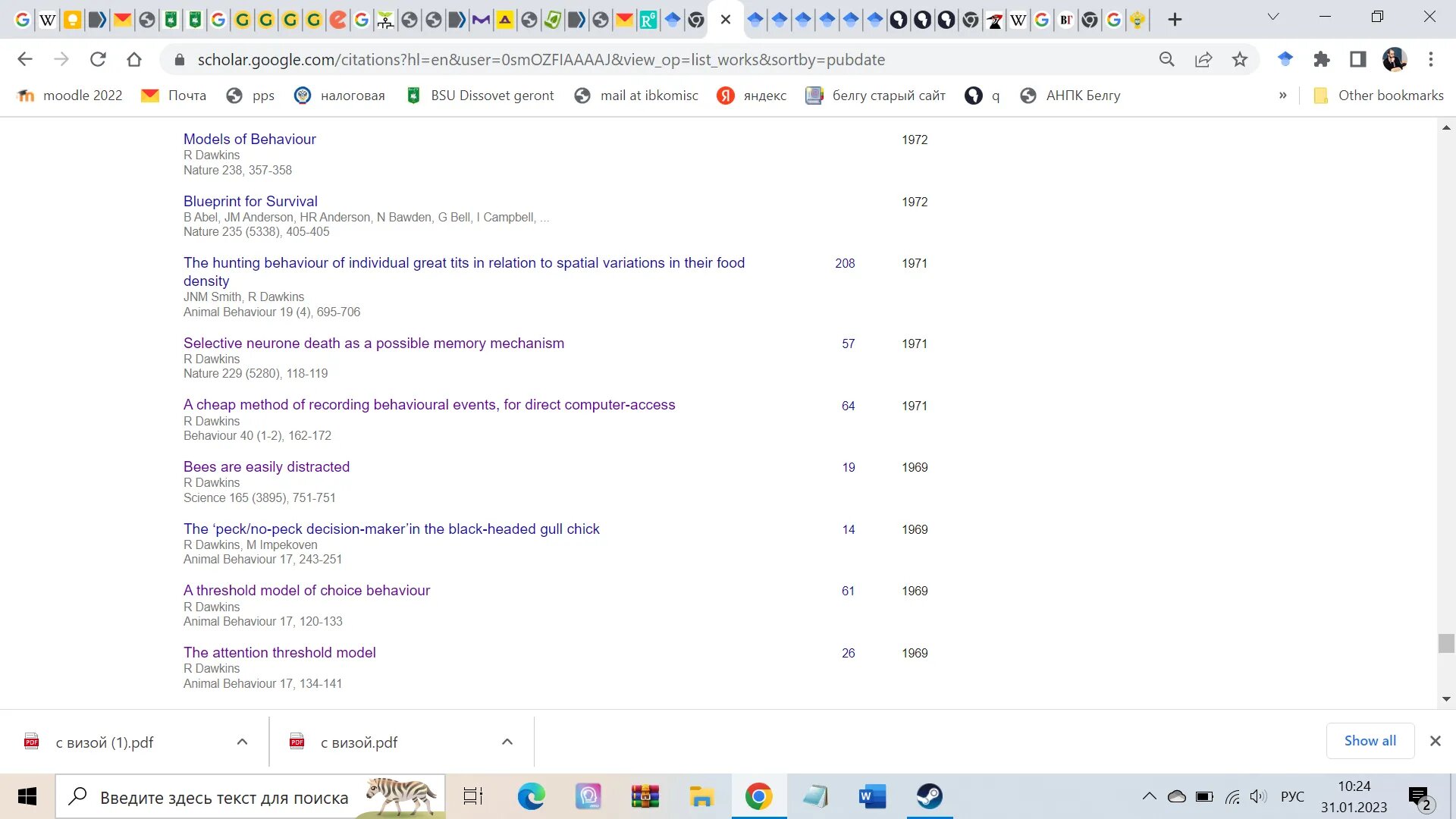The height and width of the screenshot is (819, 1456).
Task: Bookmark this page with star icon
Action: coord(1240,59)
